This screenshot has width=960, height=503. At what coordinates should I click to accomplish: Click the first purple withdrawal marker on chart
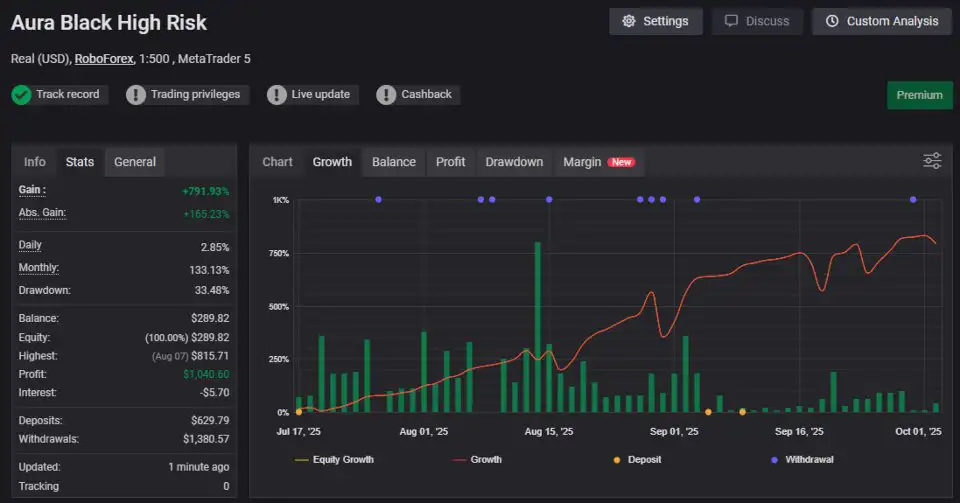[378, 200]
